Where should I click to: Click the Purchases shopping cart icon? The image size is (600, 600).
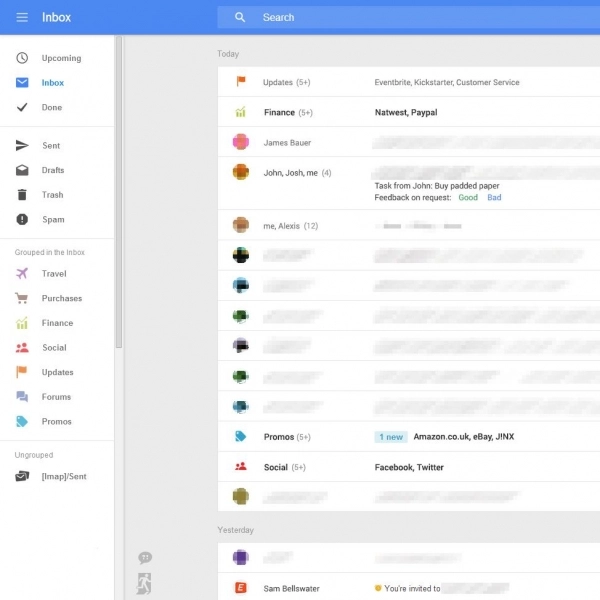[22, 298]
